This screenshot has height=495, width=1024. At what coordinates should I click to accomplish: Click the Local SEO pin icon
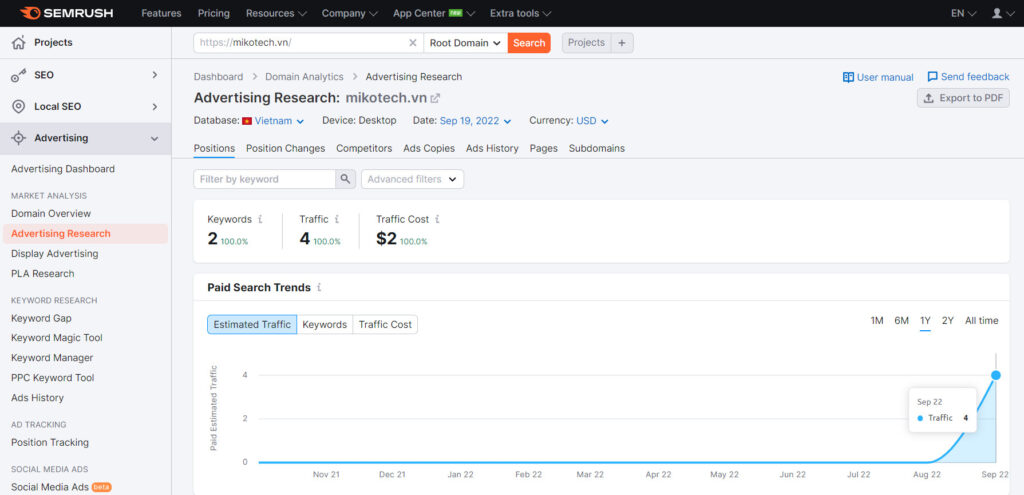(19, 106)
